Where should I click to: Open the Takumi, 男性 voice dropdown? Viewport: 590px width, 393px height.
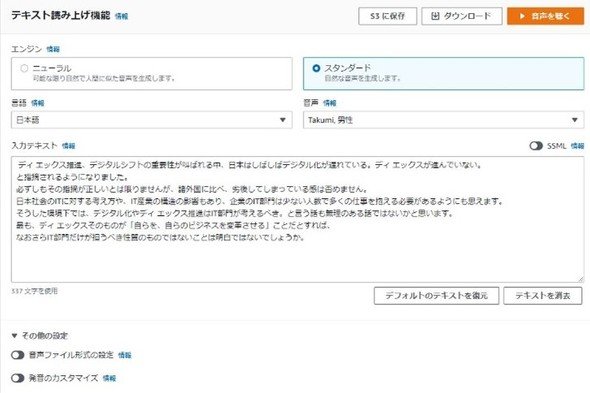pyautogui.click(x=444, y=120)
